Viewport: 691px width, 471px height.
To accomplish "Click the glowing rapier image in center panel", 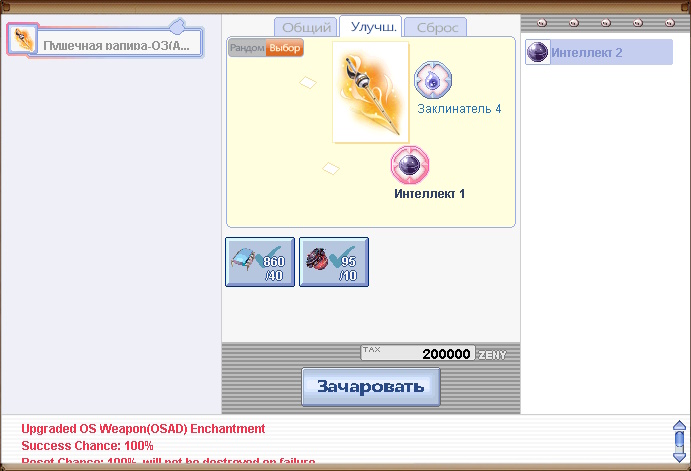I will tap(370, 92).
